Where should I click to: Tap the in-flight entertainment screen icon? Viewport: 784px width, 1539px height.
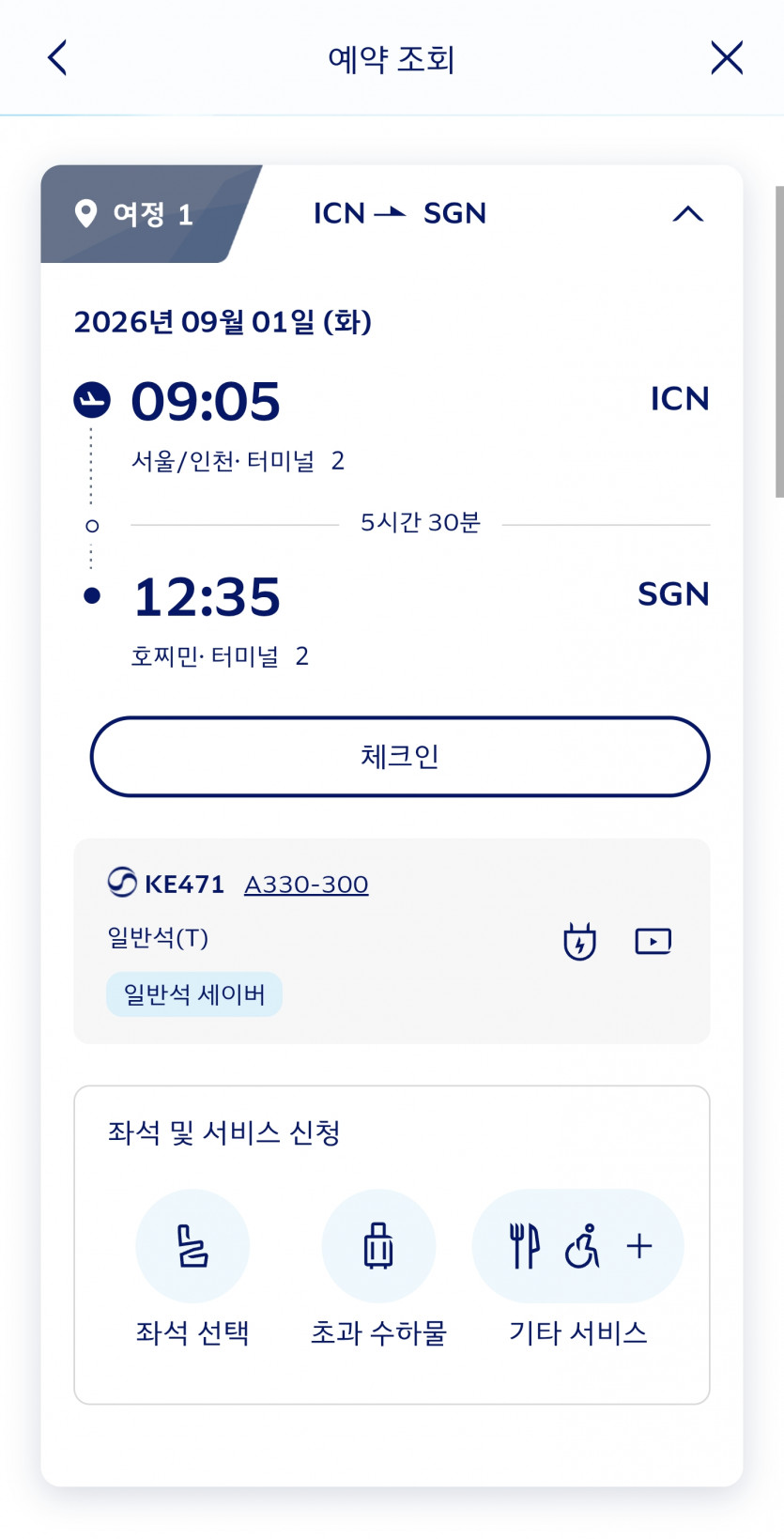[x=653, y=941]
